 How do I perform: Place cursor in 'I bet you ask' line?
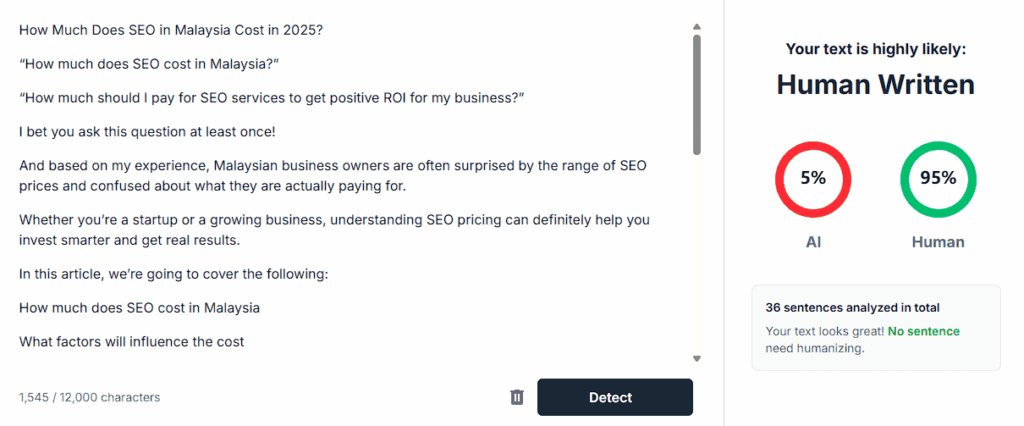pos(138,131)
